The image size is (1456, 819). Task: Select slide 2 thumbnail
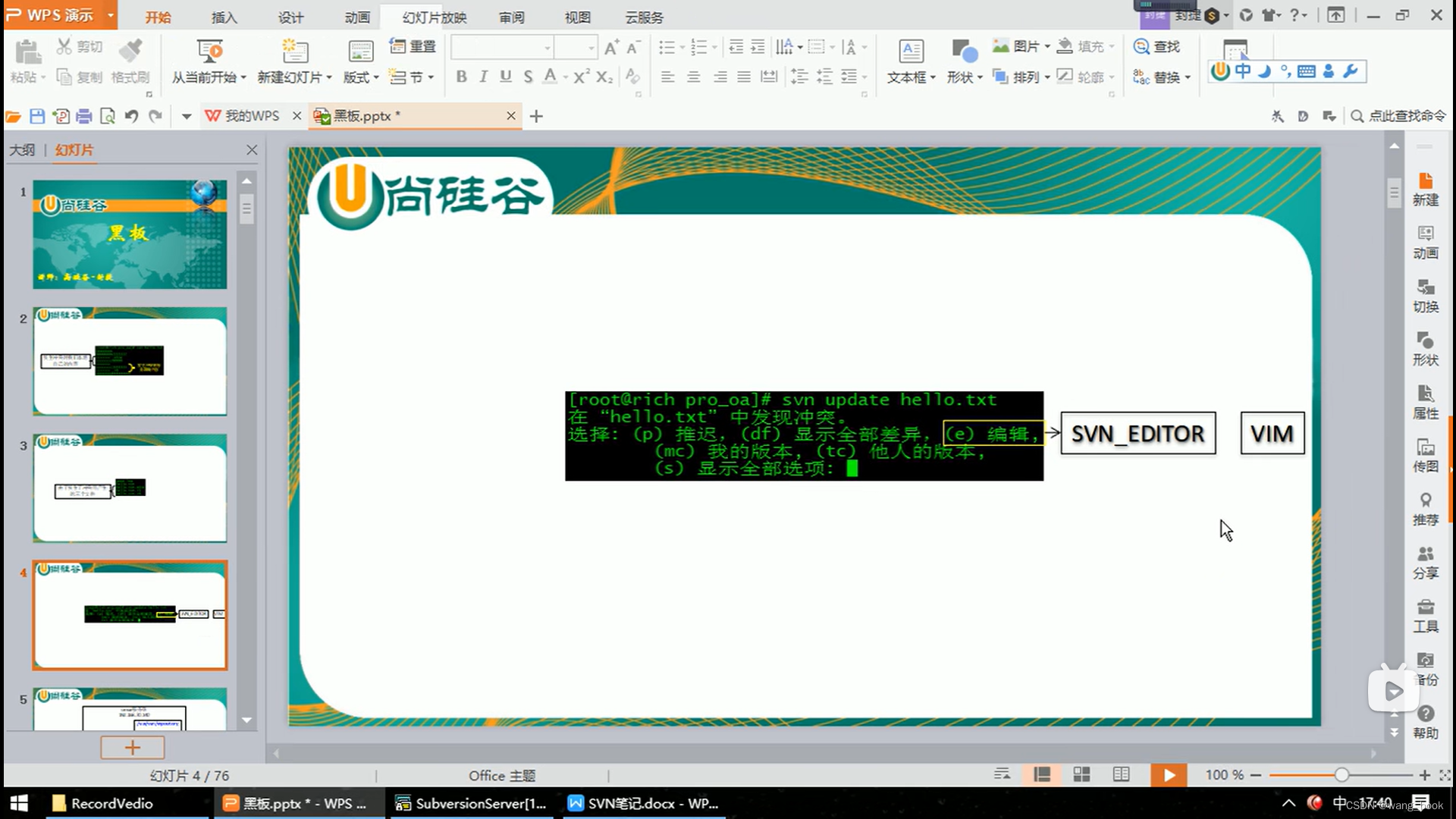130,361
